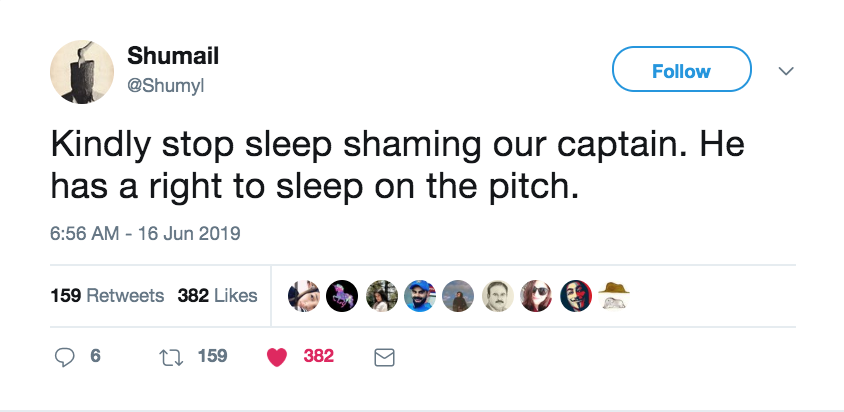Select the blue cap bearded man avatar
This screenshot has height=412, width=844.
click(x=420, y=294)
